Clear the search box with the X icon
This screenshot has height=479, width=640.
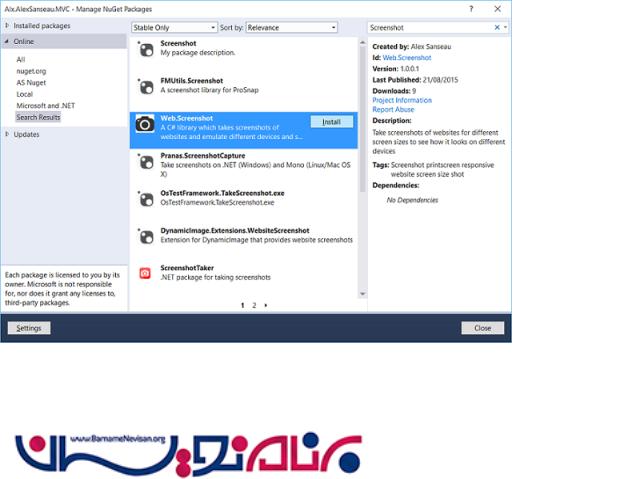click(497, 27)
